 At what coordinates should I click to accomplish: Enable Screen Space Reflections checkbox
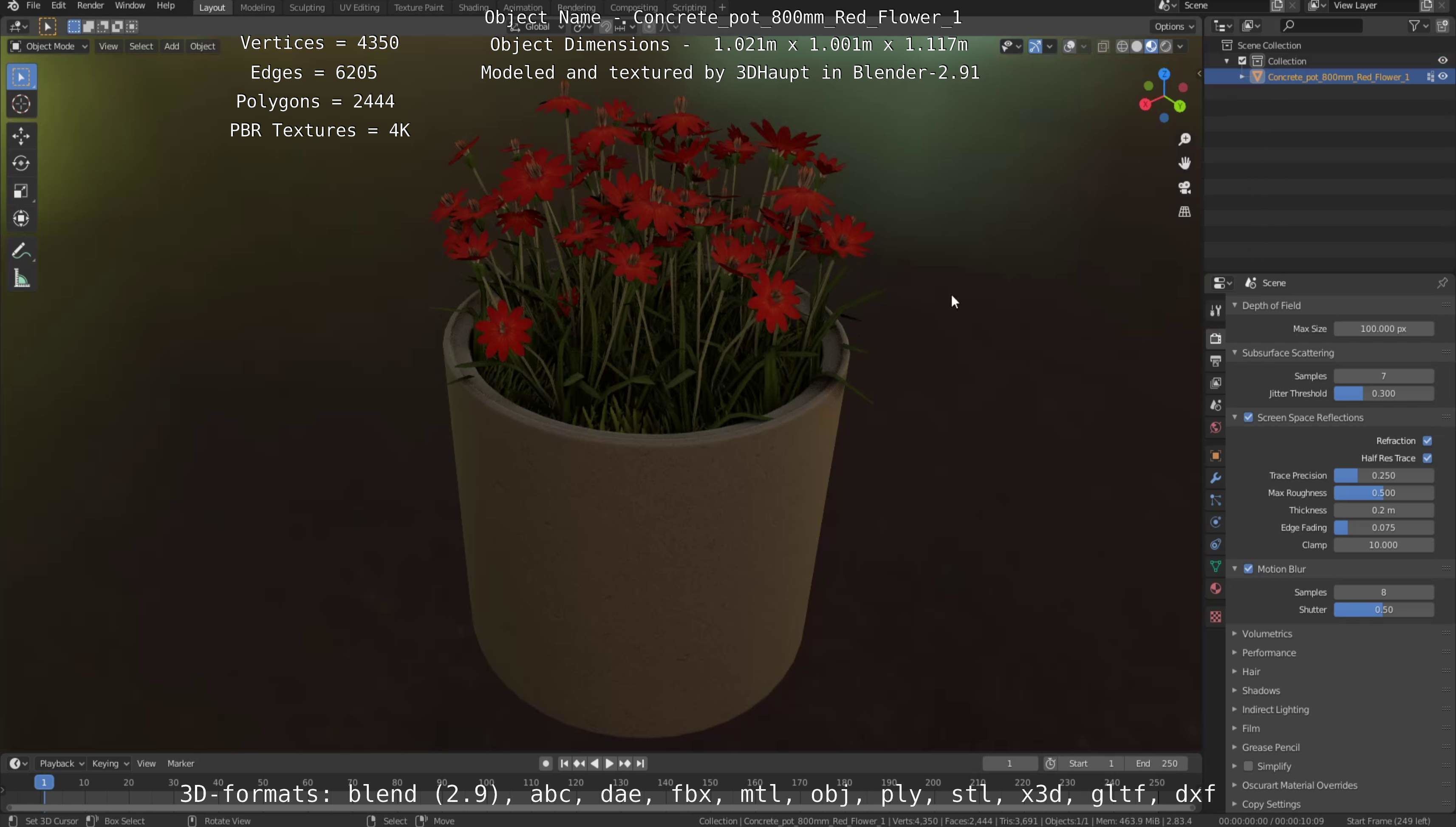click(x=1248, y=417)
